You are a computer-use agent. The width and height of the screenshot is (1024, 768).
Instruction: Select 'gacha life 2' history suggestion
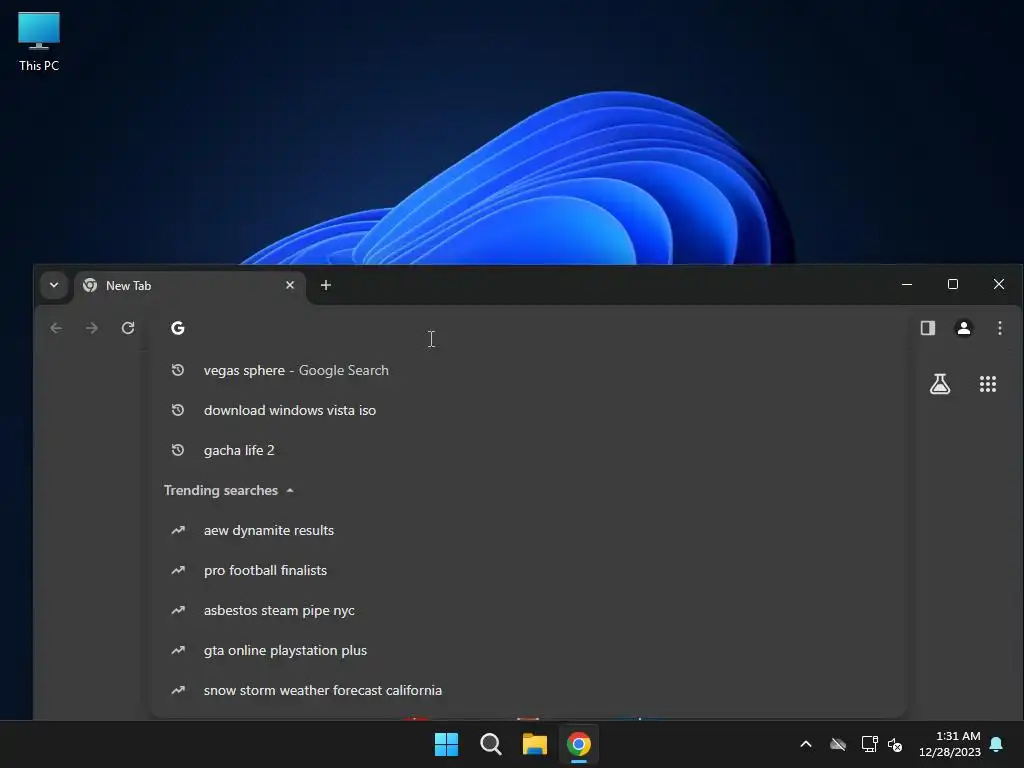(529, 450)
